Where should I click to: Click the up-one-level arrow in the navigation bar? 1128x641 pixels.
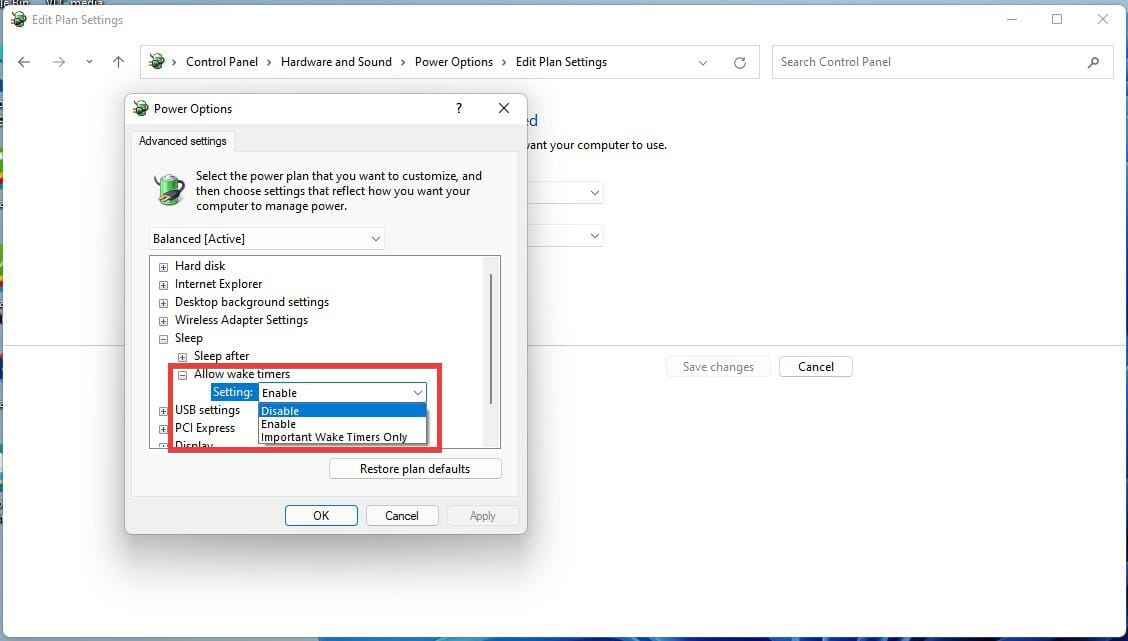[118, 62]
